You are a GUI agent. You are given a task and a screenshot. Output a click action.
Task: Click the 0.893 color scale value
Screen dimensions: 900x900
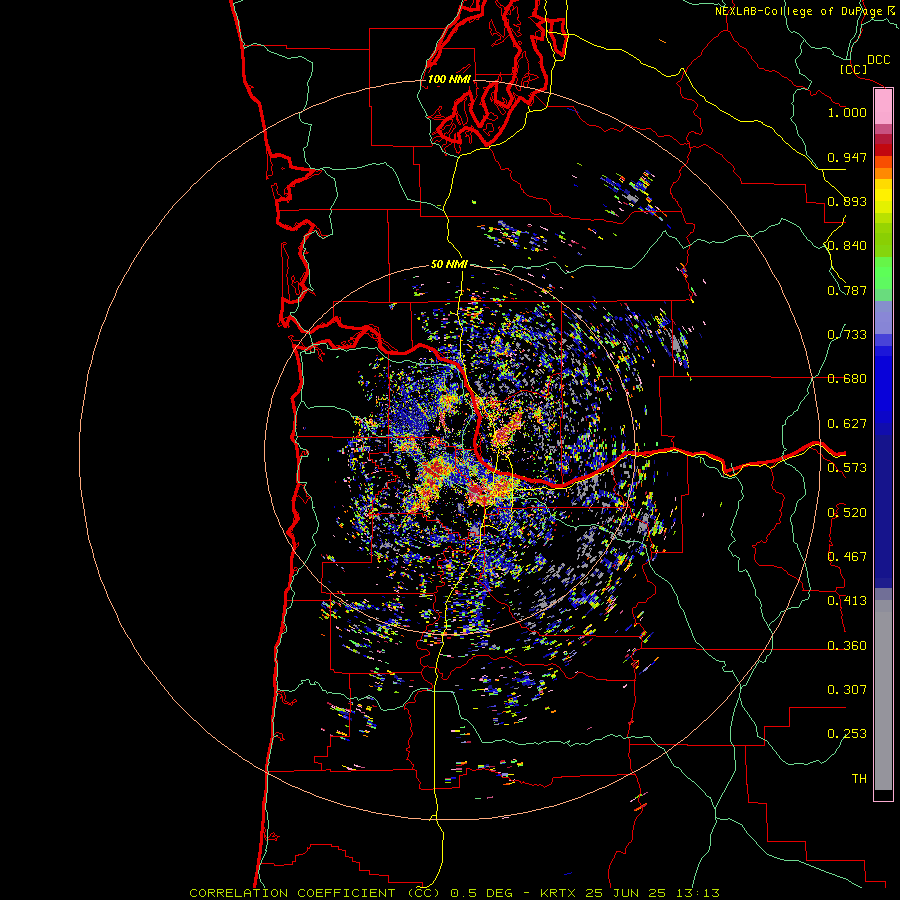tap(847, 201)
